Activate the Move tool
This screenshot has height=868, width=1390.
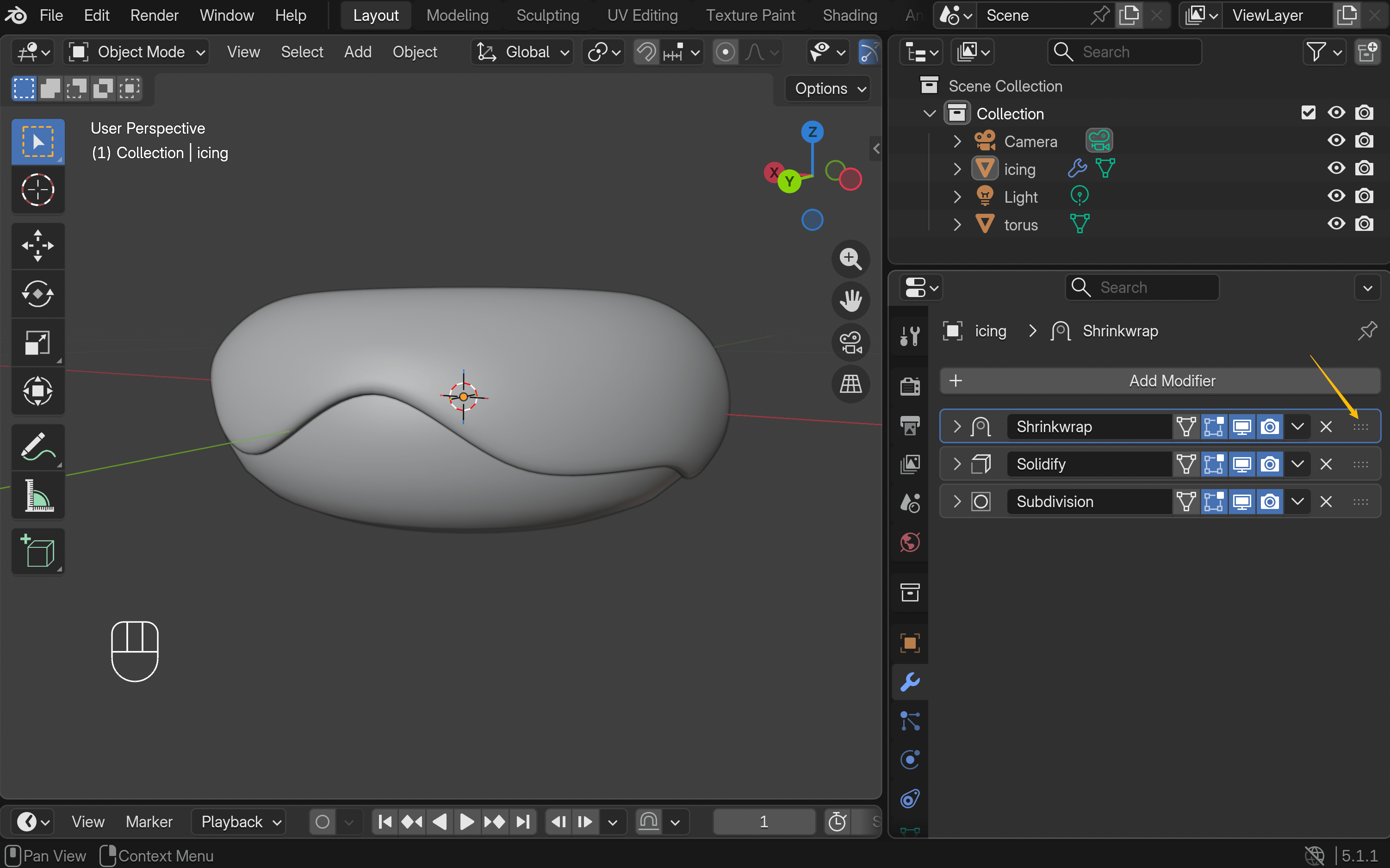coord(38,246)
